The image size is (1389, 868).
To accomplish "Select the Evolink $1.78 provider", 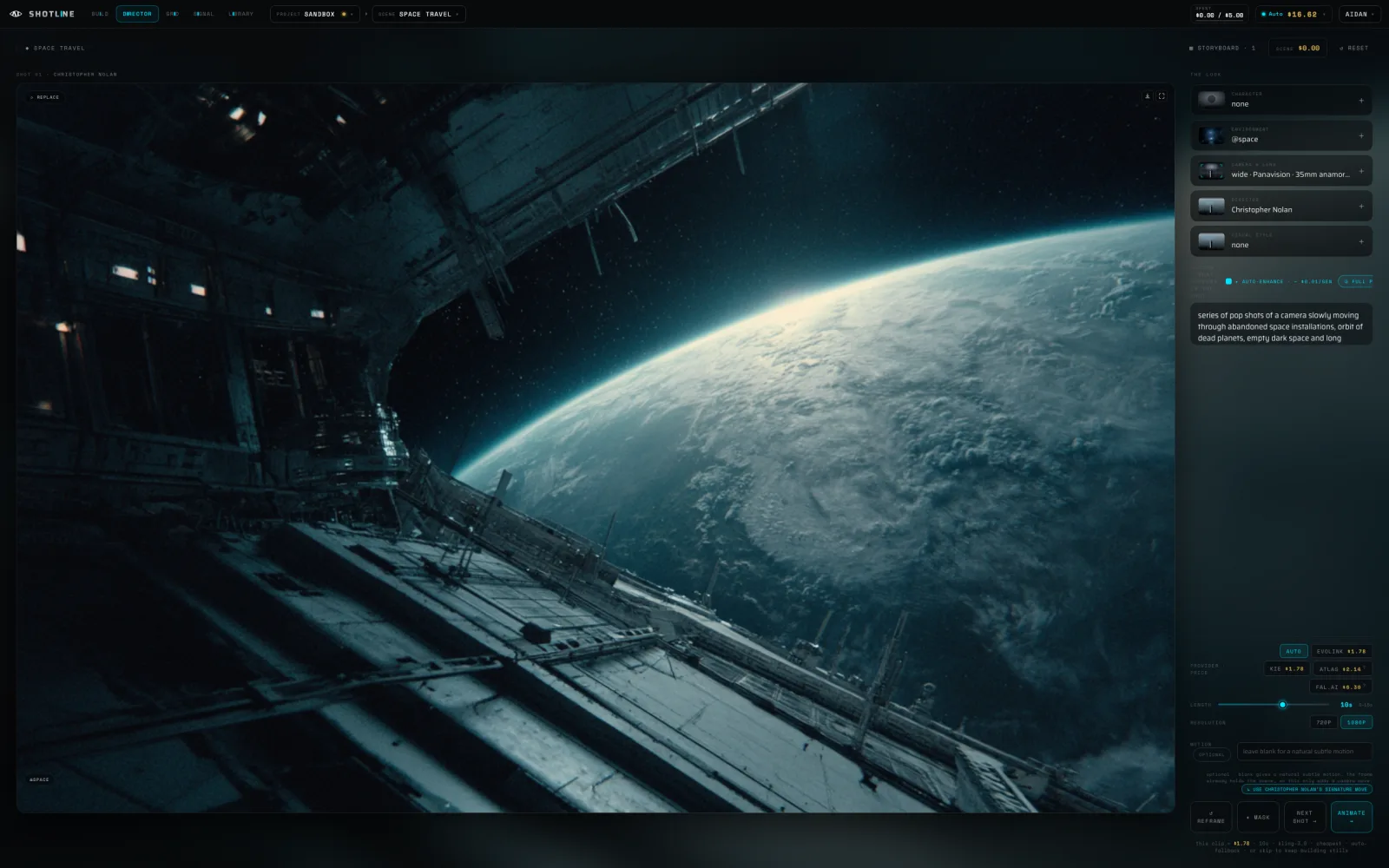I will [x=1341, y=651].
